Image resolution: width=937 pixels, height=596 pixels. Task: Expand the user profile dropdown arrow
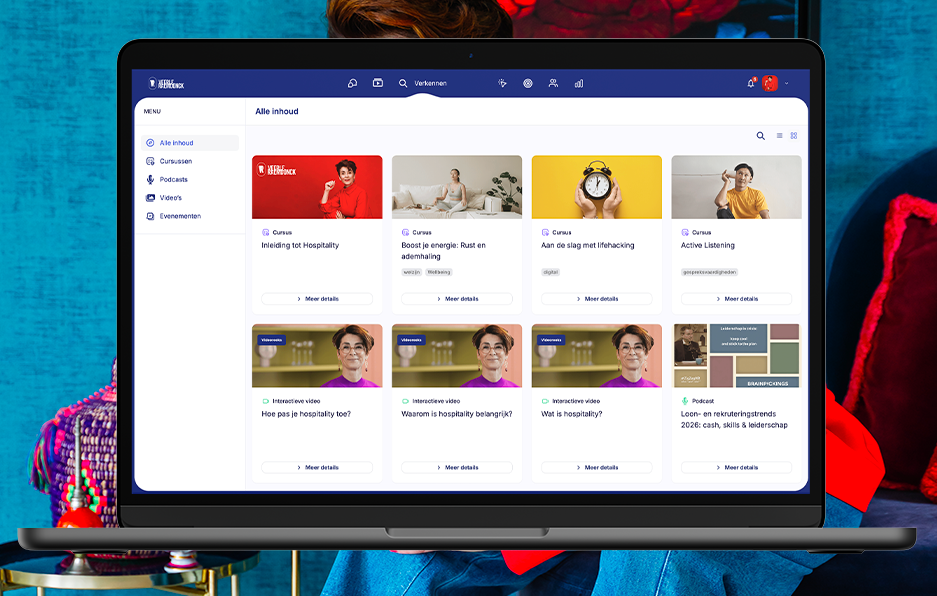coord(787,84)
